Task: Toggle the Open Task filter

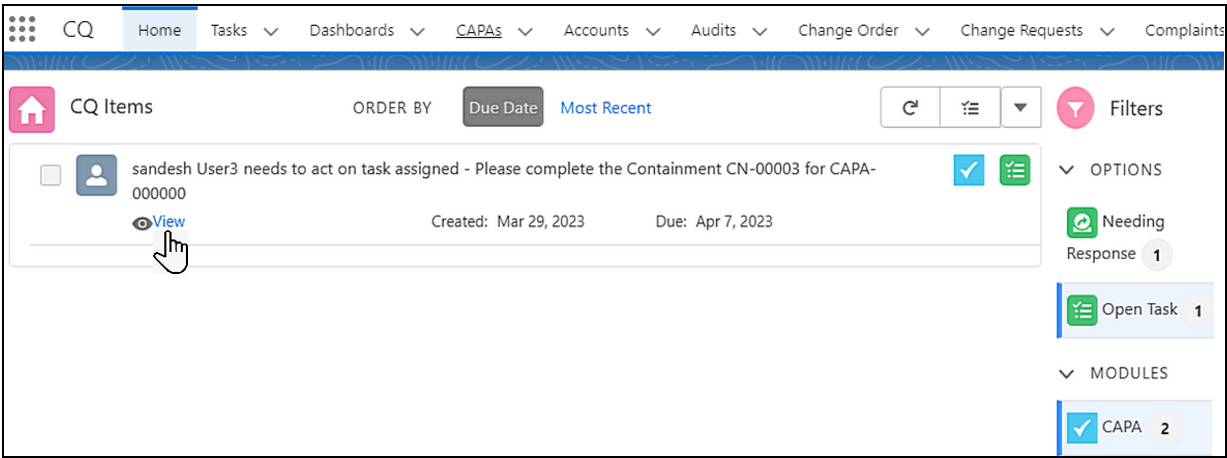Action: tap(1138, 310)
